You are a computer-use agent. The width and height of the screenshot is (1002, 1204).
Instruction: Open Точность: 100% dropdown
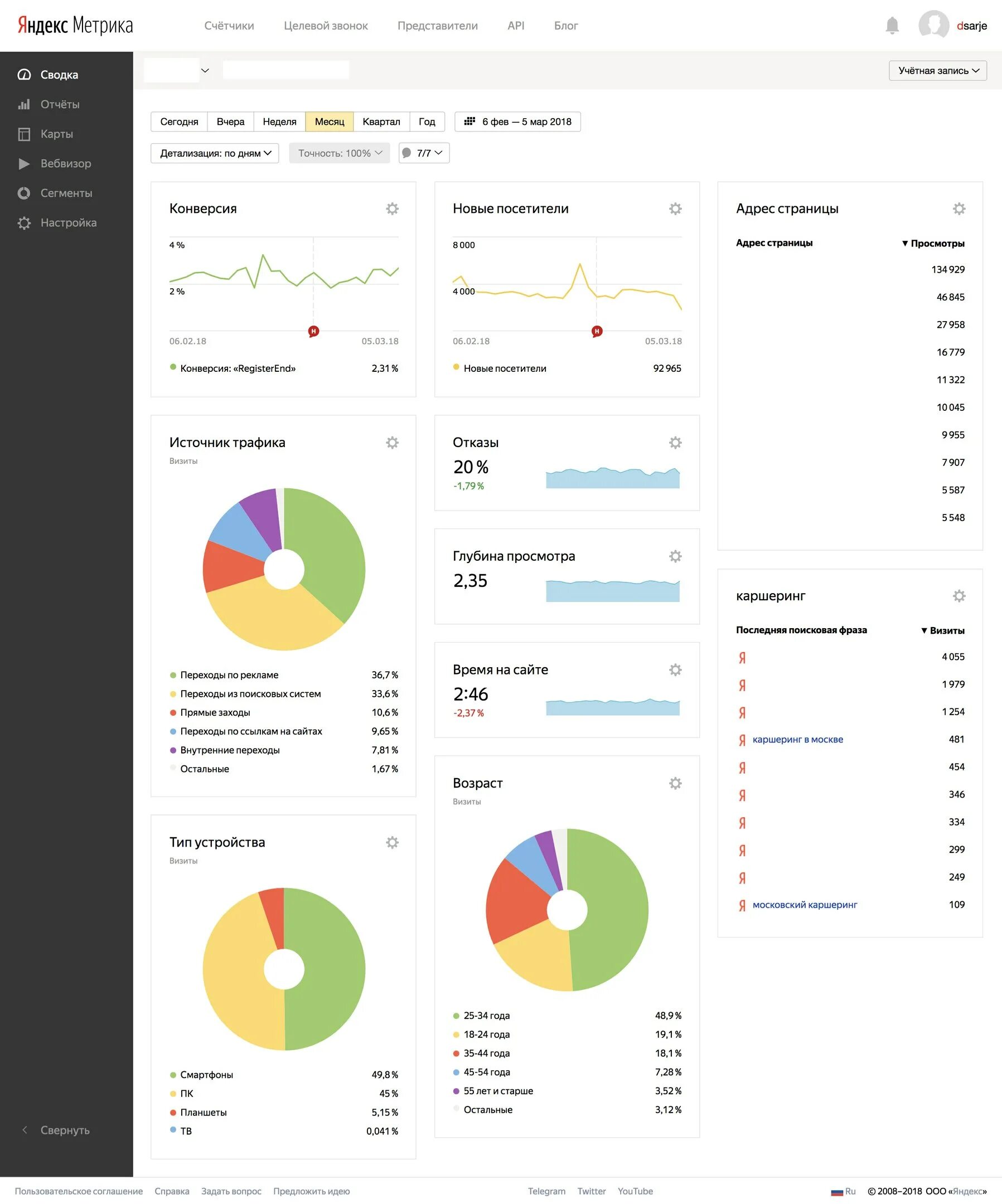coord(339,153)
